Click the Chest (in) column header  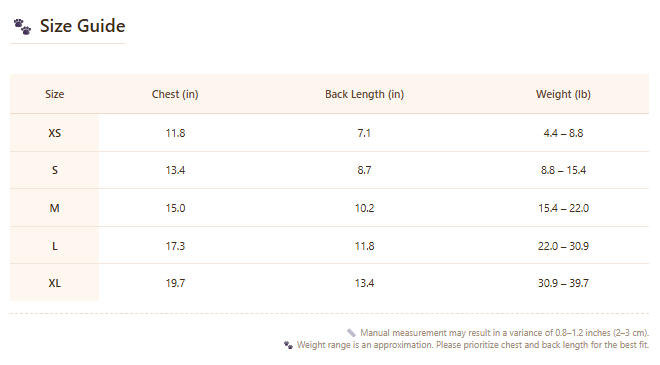pyautogui.click(x=175, y=94)
